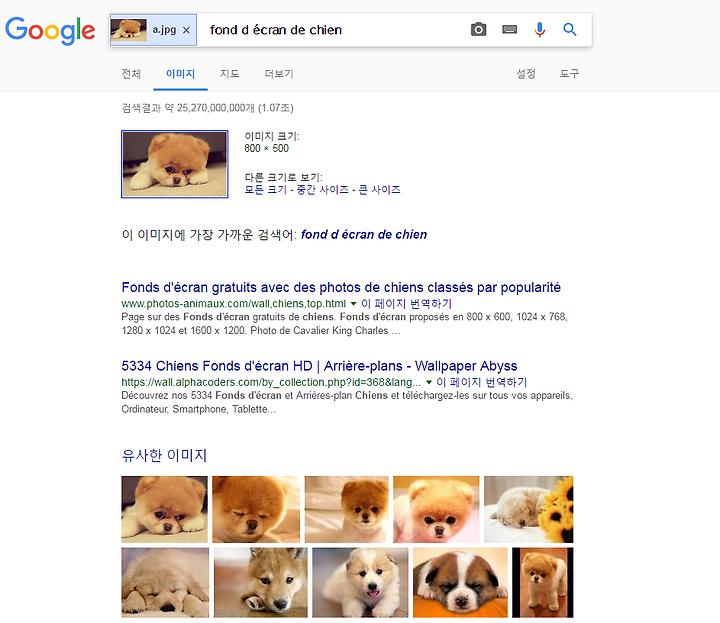The height and width of the screenshot is (623, 720).
Task: Click the camera search-by-image icon
Action: point(478,29)
